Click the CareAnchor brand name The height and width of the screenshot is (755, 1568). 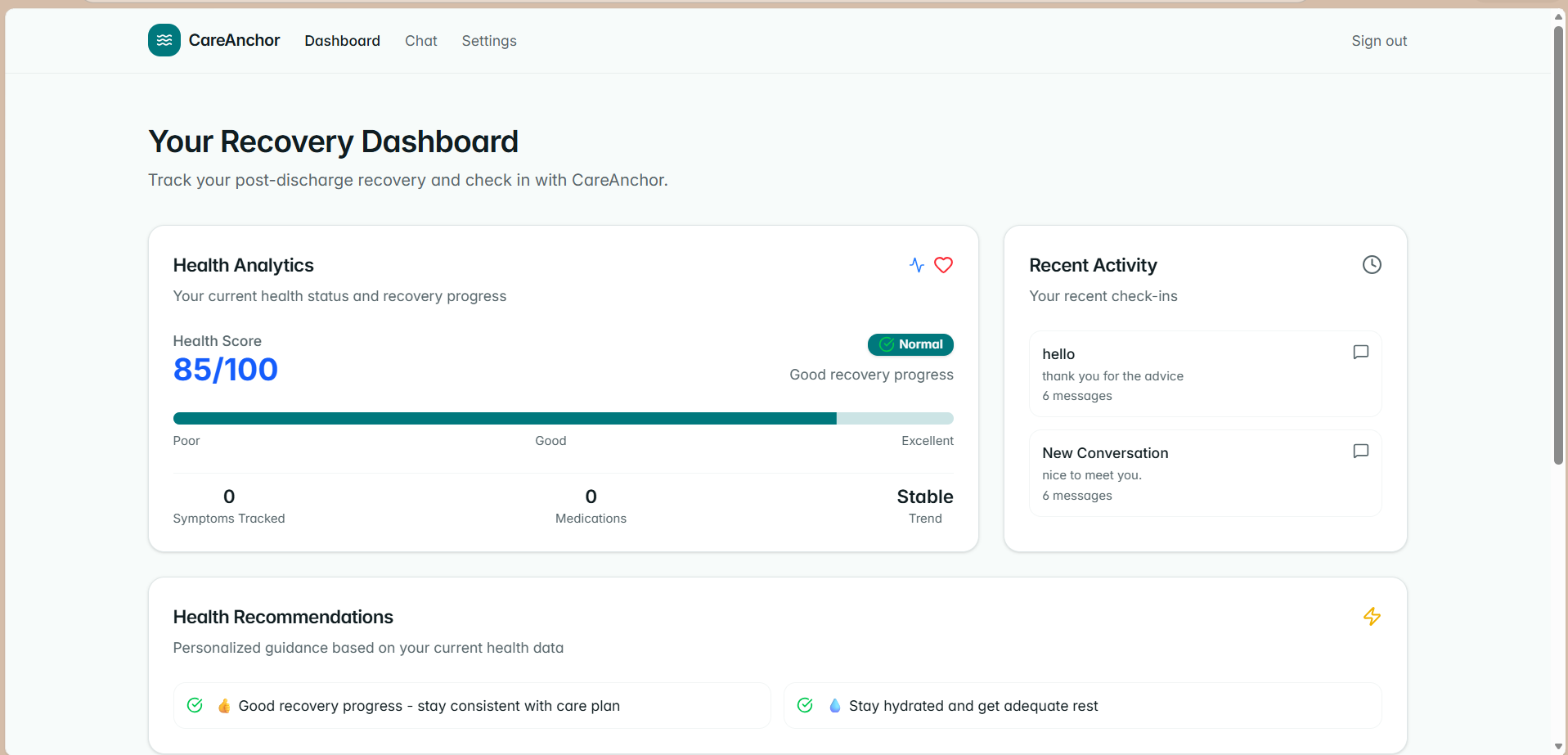pos(234,40)
